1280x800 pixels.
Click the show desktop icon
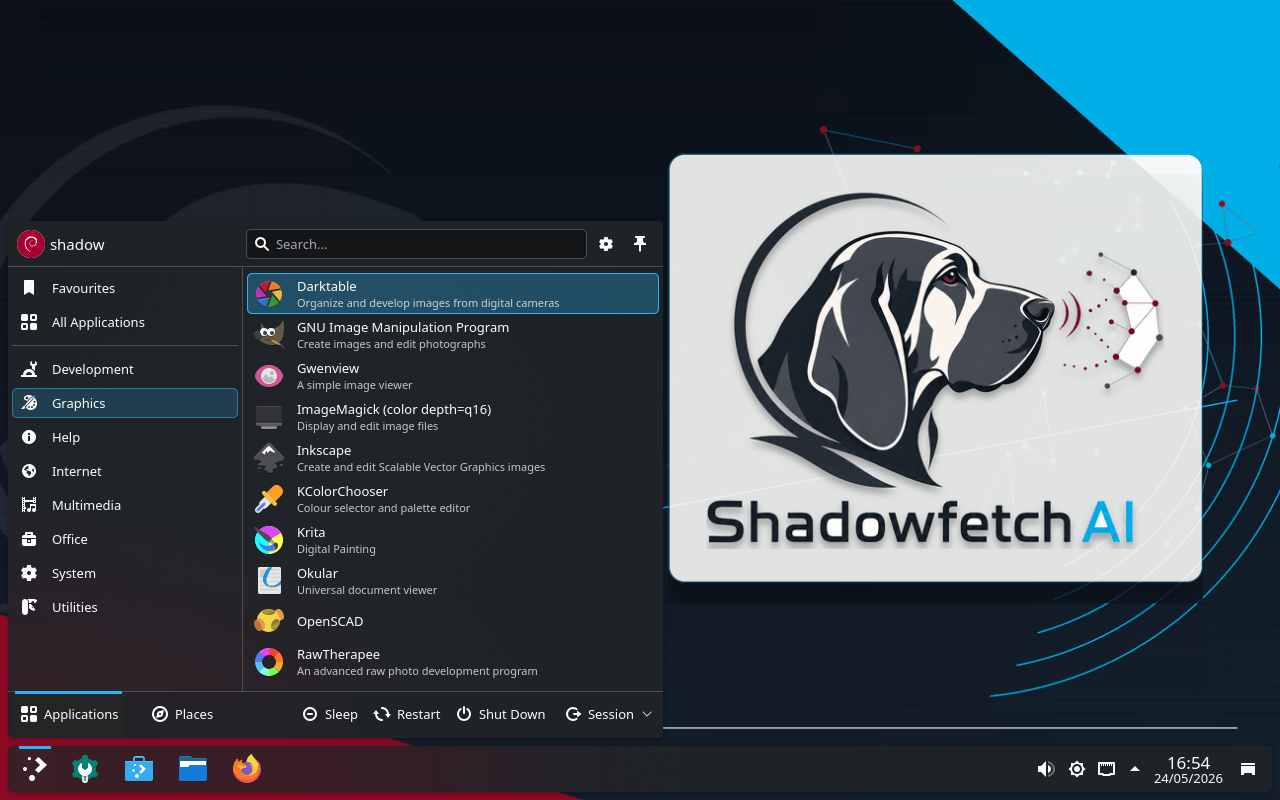coord(1248,769)
